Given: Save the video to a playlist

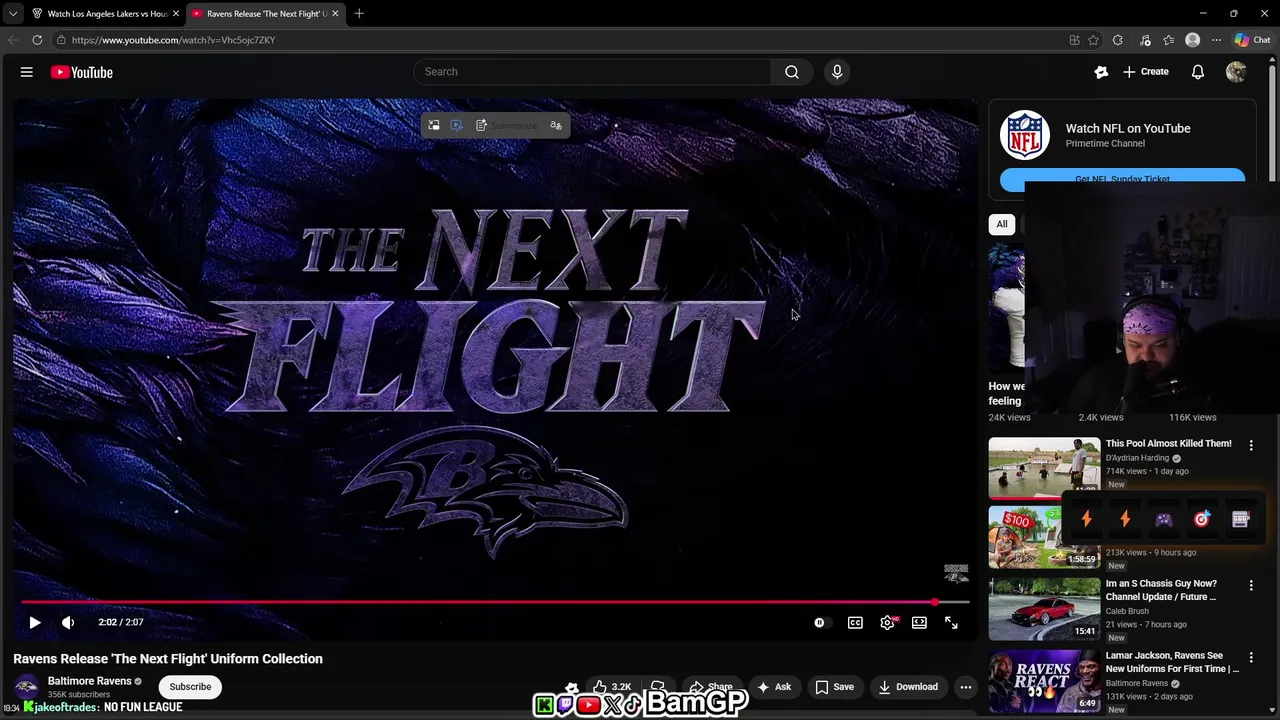Looking at the screenshot, I should [834, 687].
